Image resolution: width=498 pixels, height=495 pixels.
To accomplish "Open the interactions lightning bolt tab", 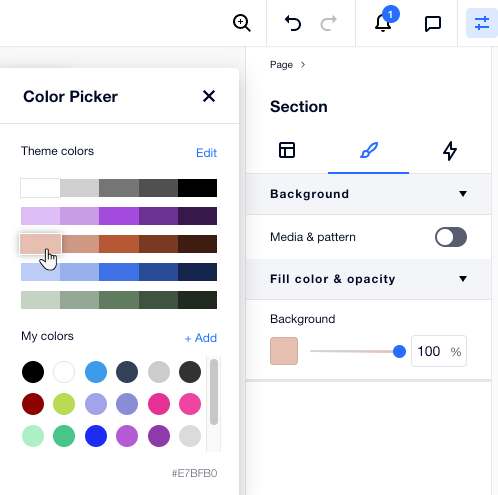I will [450, 151].
